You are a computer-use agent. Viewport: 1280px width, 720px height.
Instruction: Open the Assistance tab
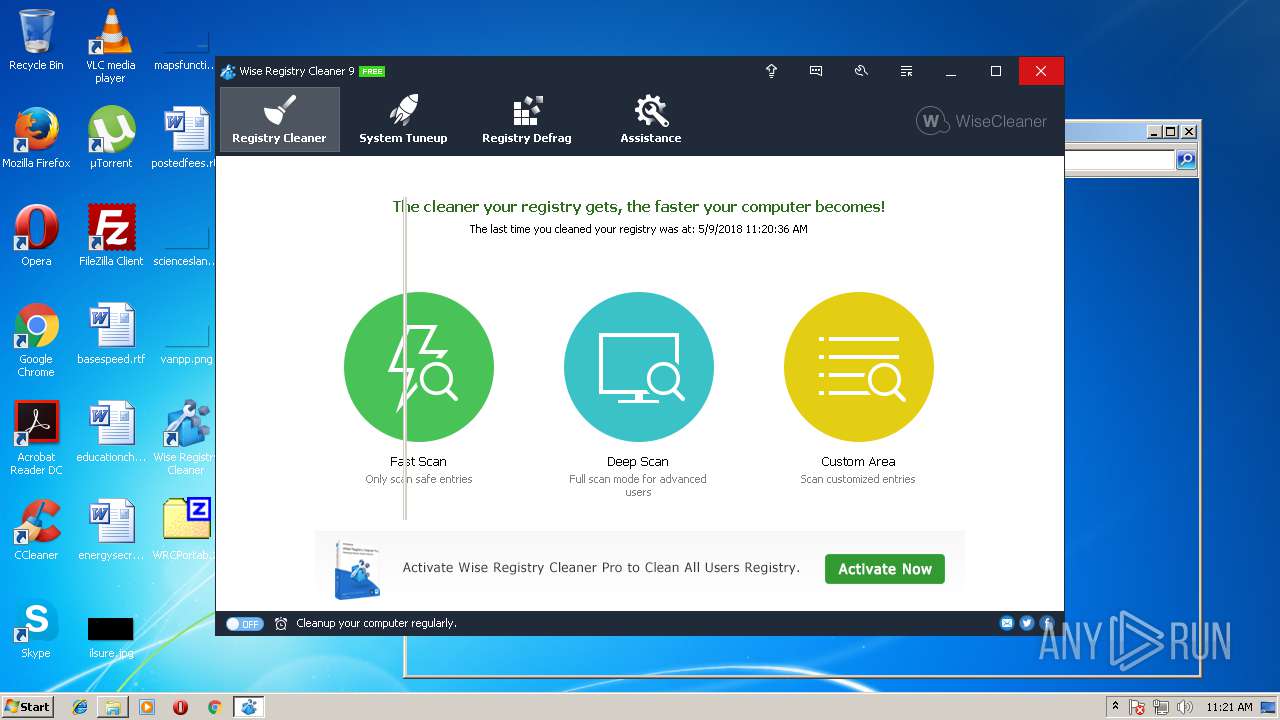651,119
